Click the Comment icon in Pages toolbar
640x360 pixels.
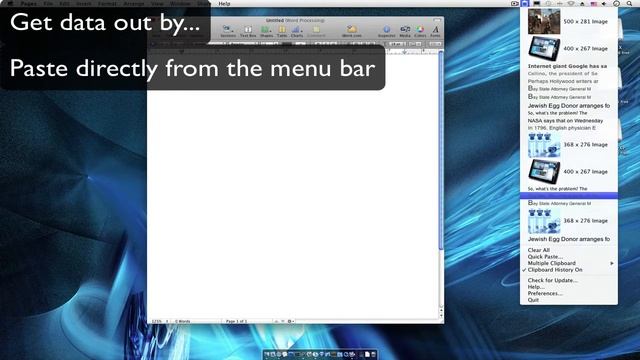point(316,31)
